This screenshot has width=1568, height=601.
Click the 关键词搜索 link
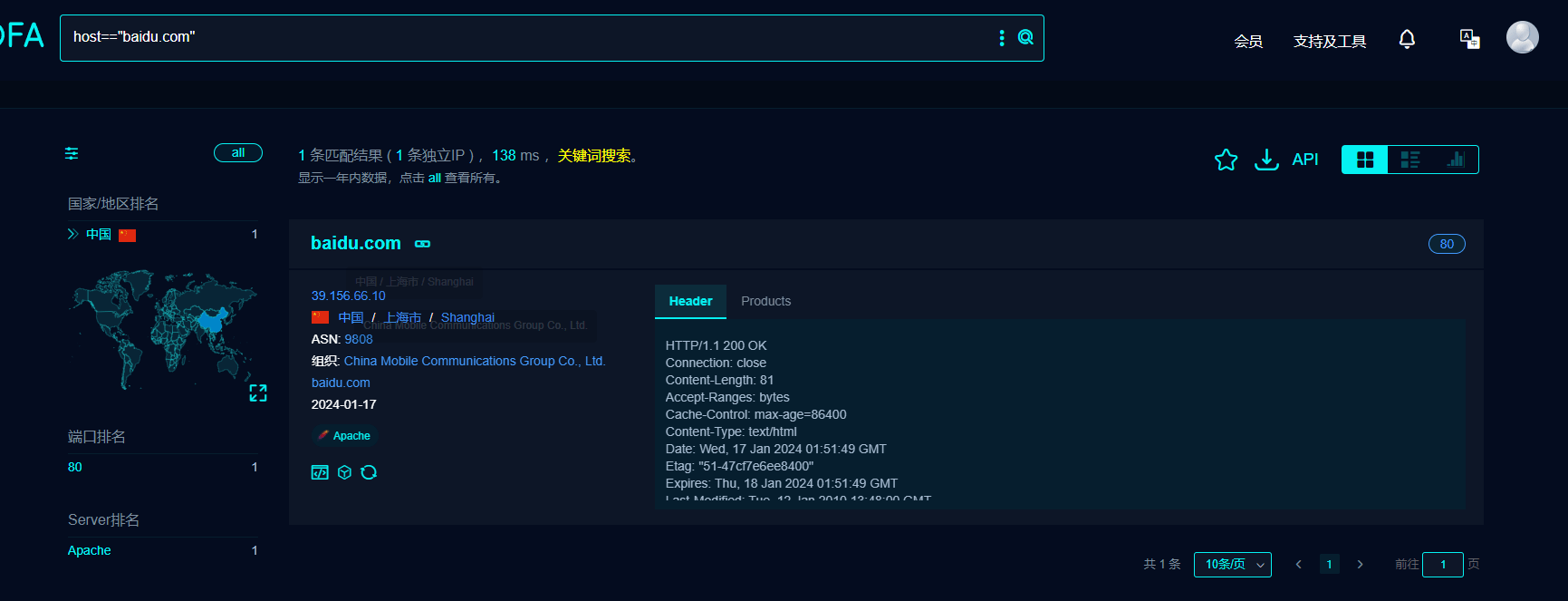tap(594, 156)
